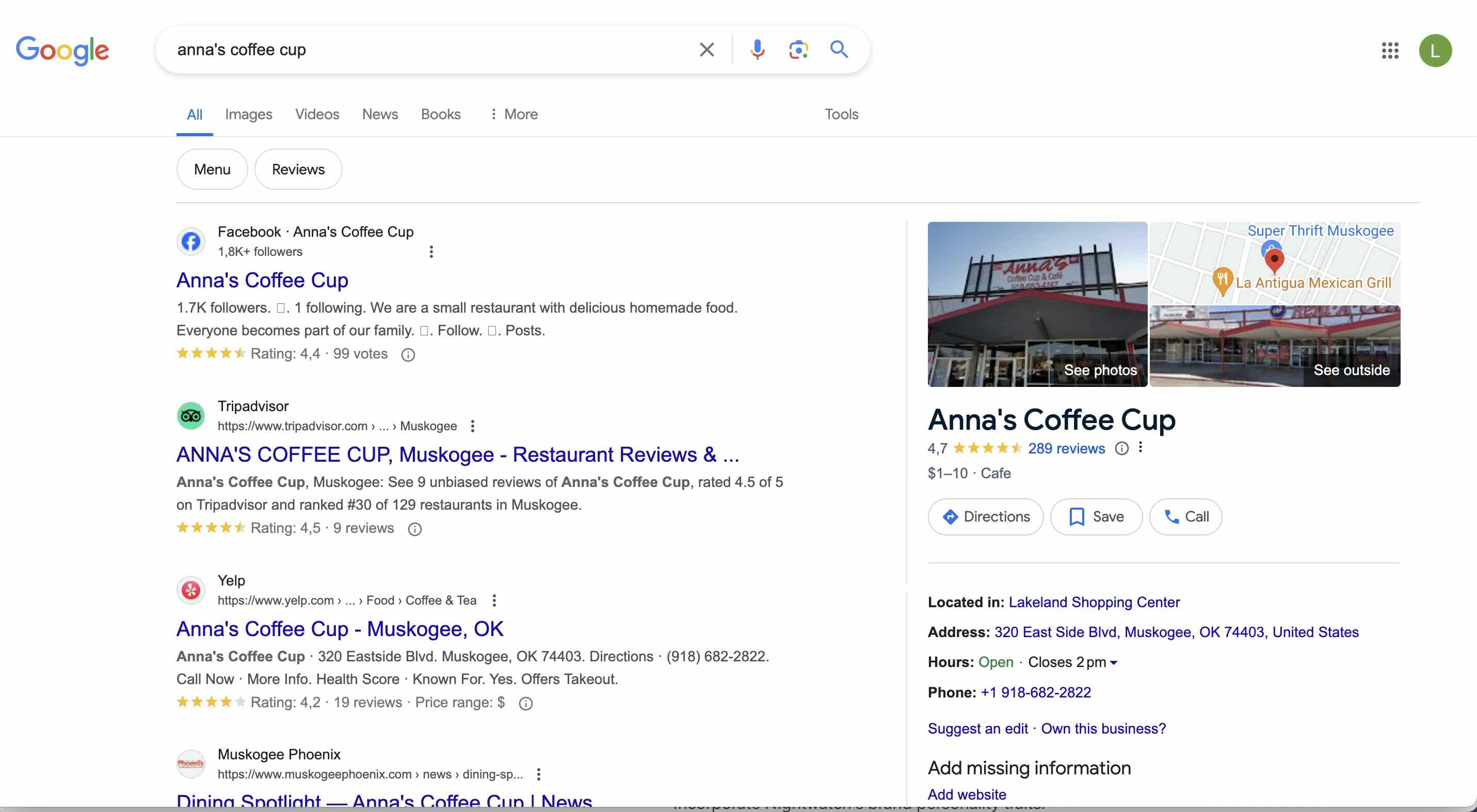1477x812 pixels.
Task: Apply the Menu filter chip
Action: coord(212,169)
